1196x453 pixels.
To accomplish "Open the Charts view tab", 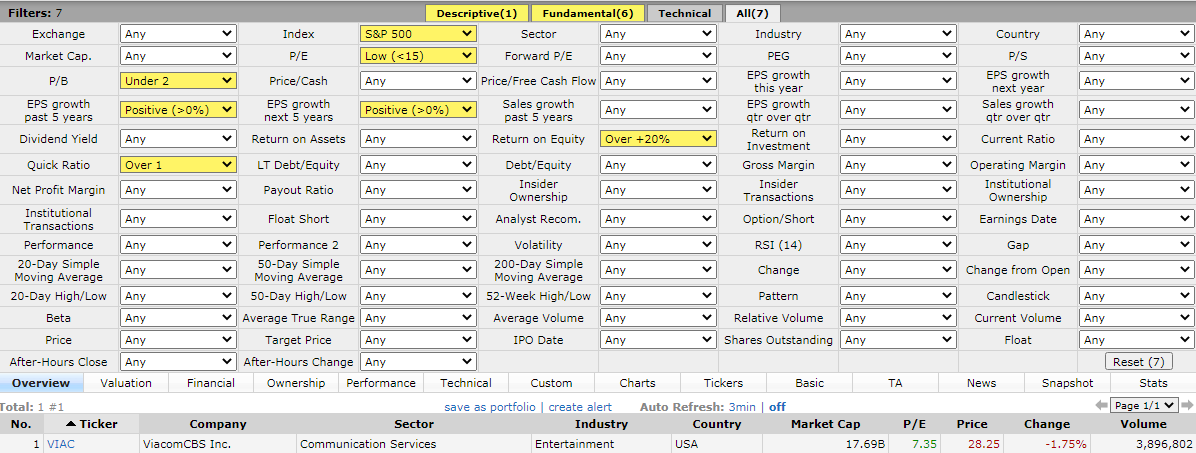I will pyautogui.click(x=638, y=383).
